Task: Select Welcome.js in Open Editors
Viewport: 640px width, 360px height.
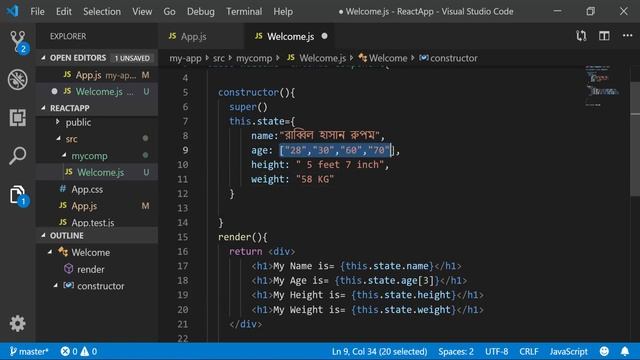Action: pos(97,91)
